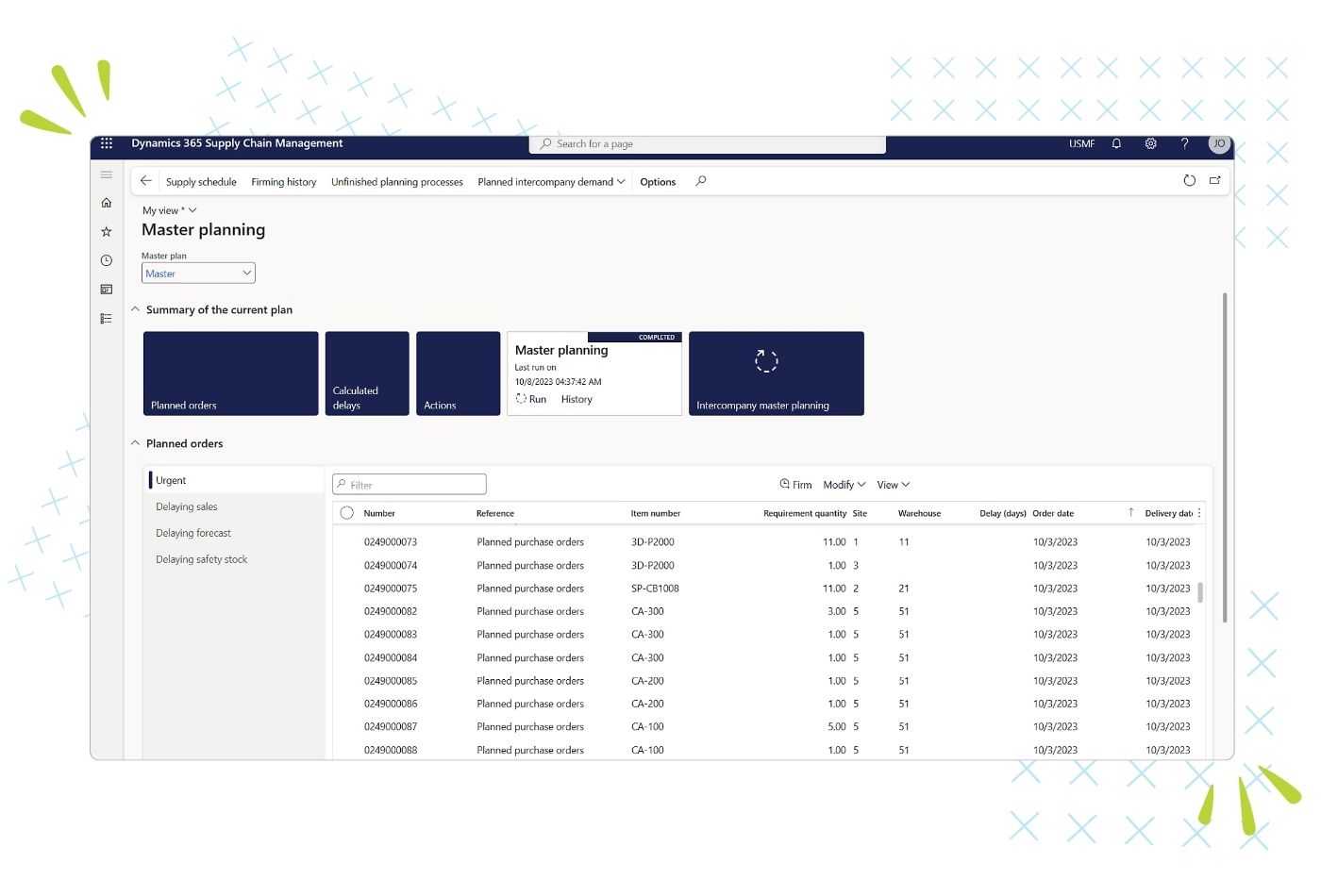This screenshot has height=896, width=1321.
Task: Open the Options tab
Action: point(658,182)
